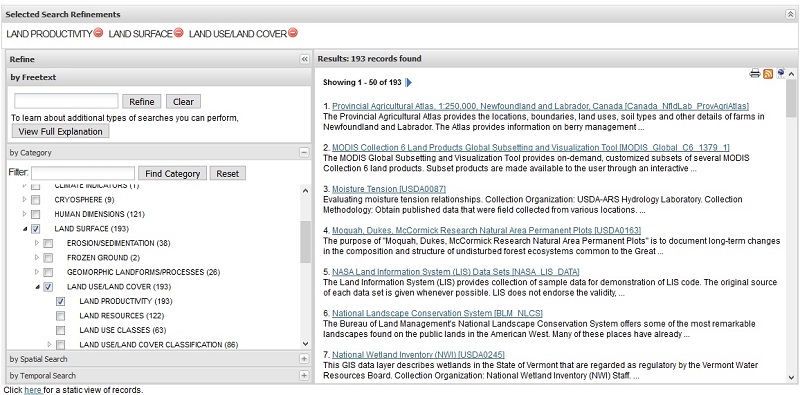Expand LAND USE/LAND COVER CLASSIFICATION node
Viewport: 800px width, 395px height.
[49, 344]
